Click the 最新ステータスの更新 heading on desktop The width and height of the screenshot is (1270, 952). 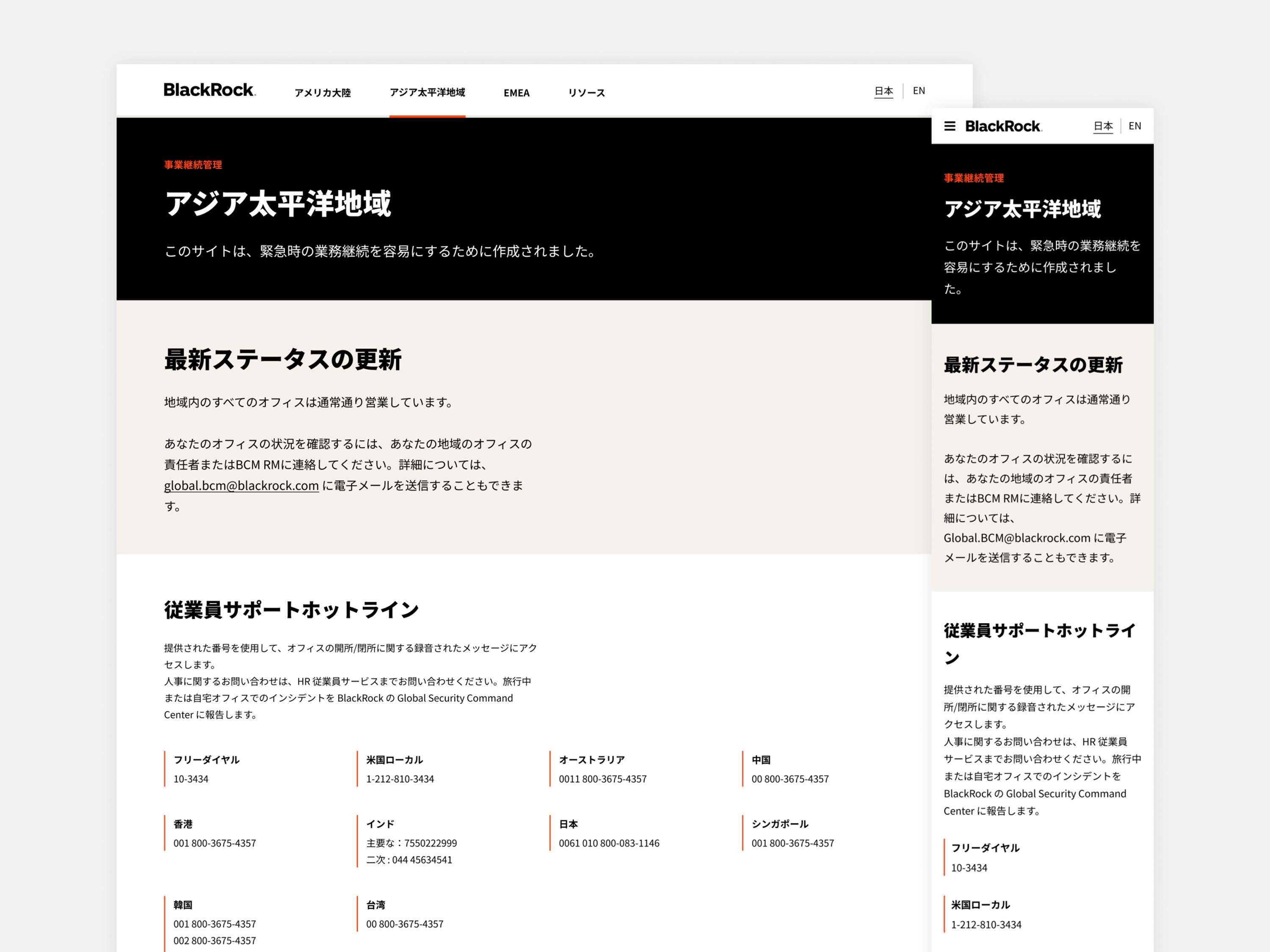(282, 360)
